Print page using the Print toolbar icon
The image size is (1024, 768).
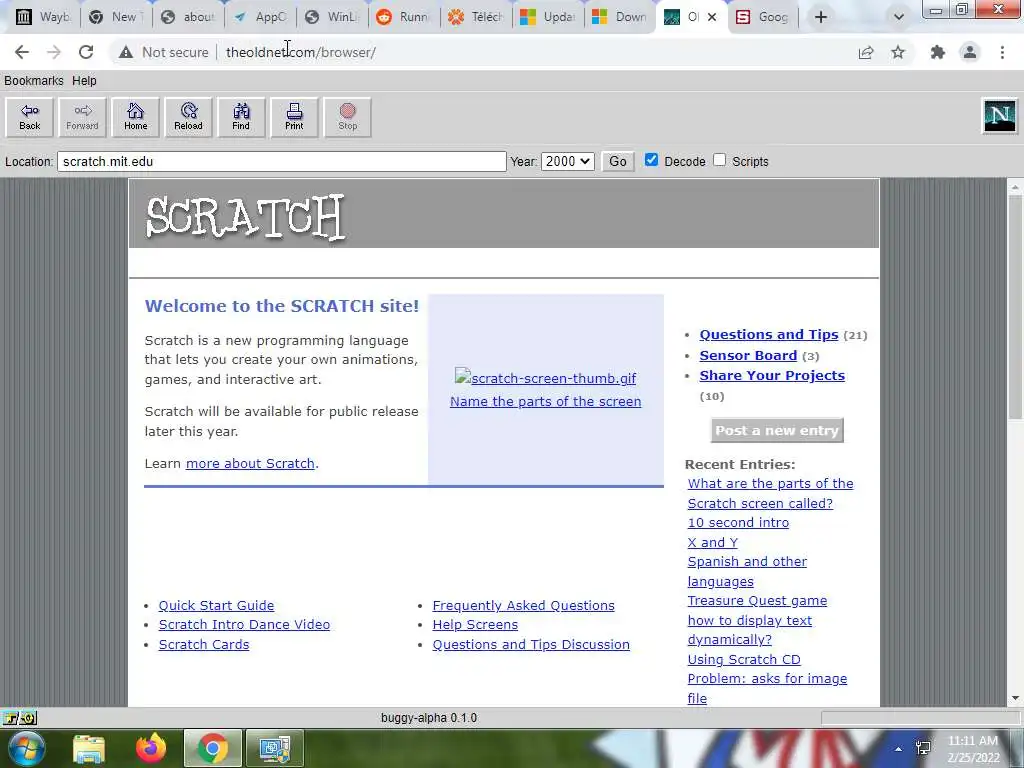pyautogui.click(x=294, y=118)
